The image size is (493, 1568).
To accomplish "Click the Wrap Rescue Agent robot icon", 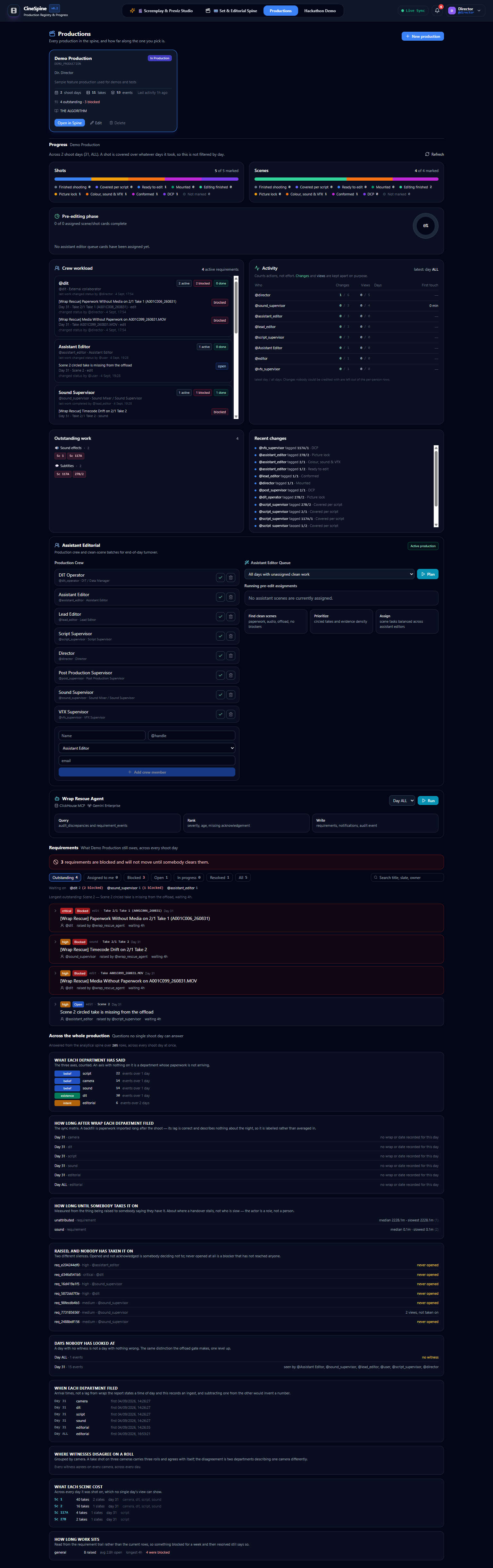I will [57, 799].
